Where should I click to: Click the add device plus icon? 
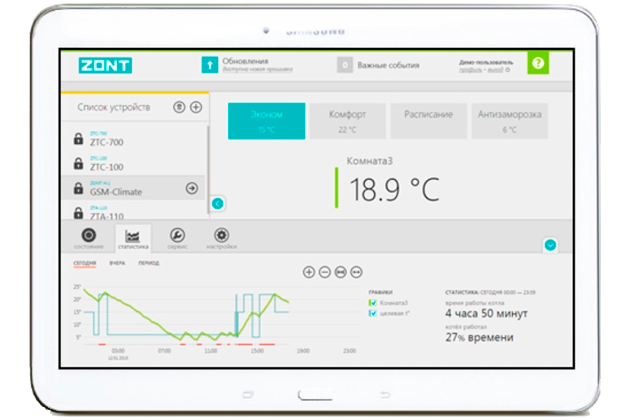pos(196,107)
